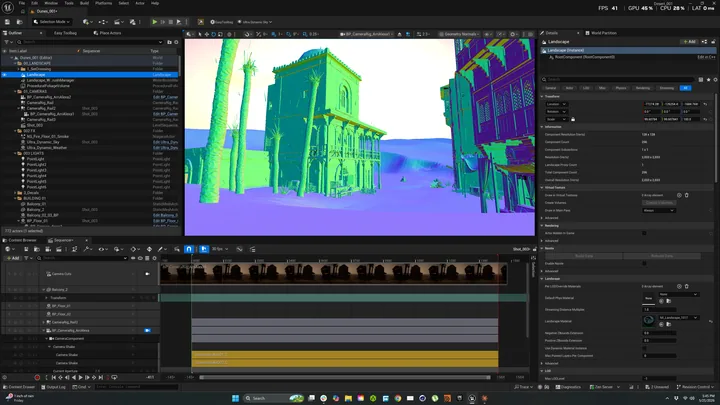Screen dimensions: 720x405
Task: Open the Build menu
Action: click(x=84, y=3)
